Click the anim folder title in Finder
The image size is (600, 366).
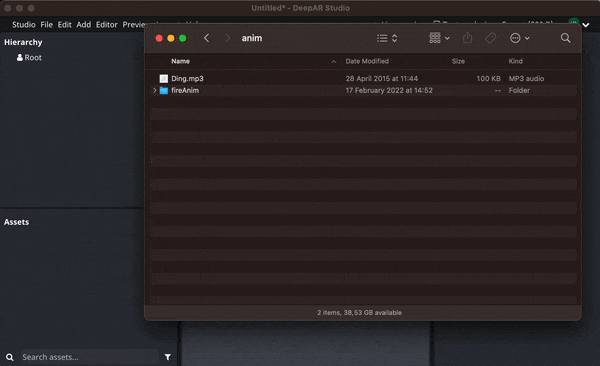coord(252,38)
